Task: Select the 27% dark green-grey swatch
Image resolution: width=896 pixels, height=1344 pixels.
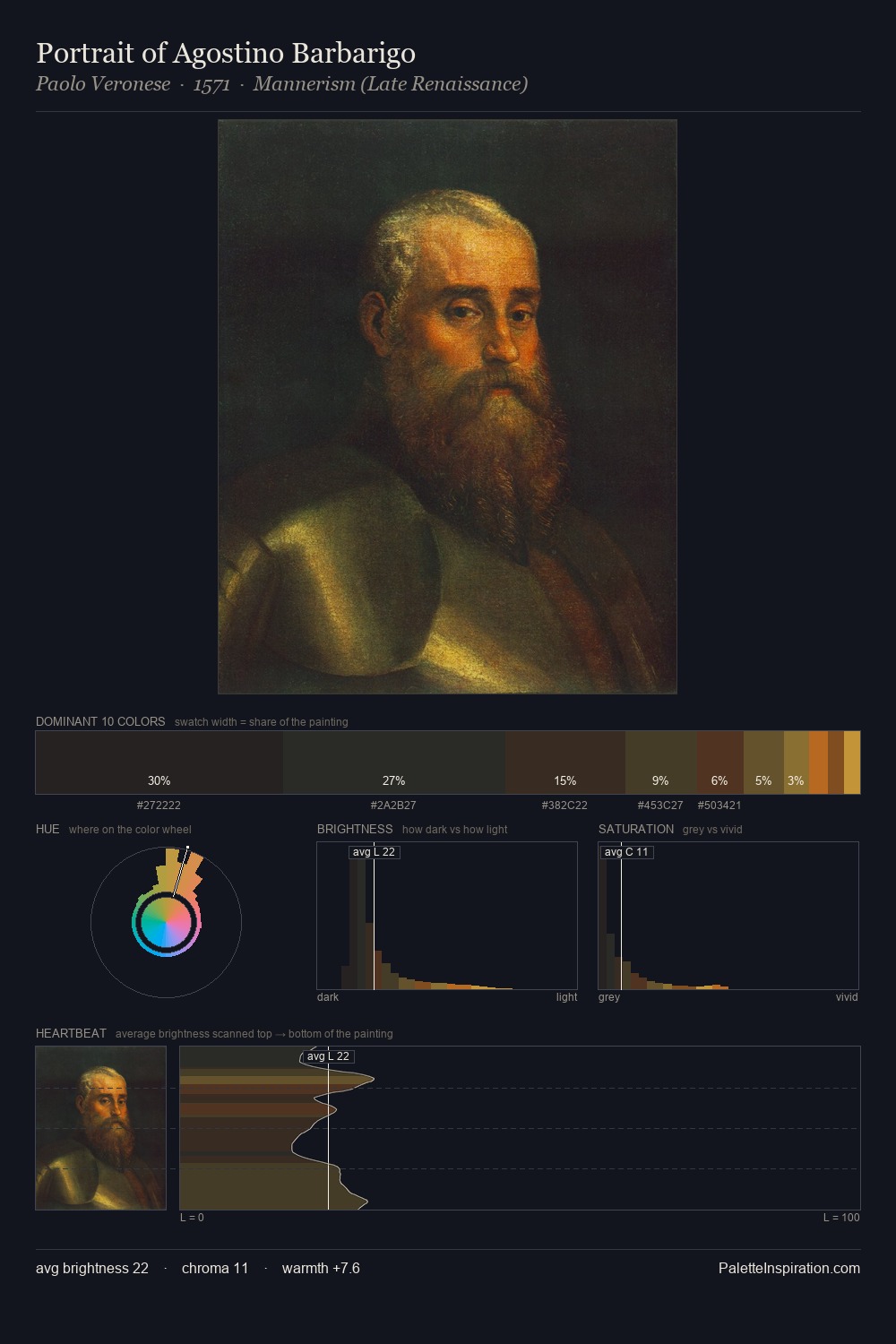Action: (394, 762)
